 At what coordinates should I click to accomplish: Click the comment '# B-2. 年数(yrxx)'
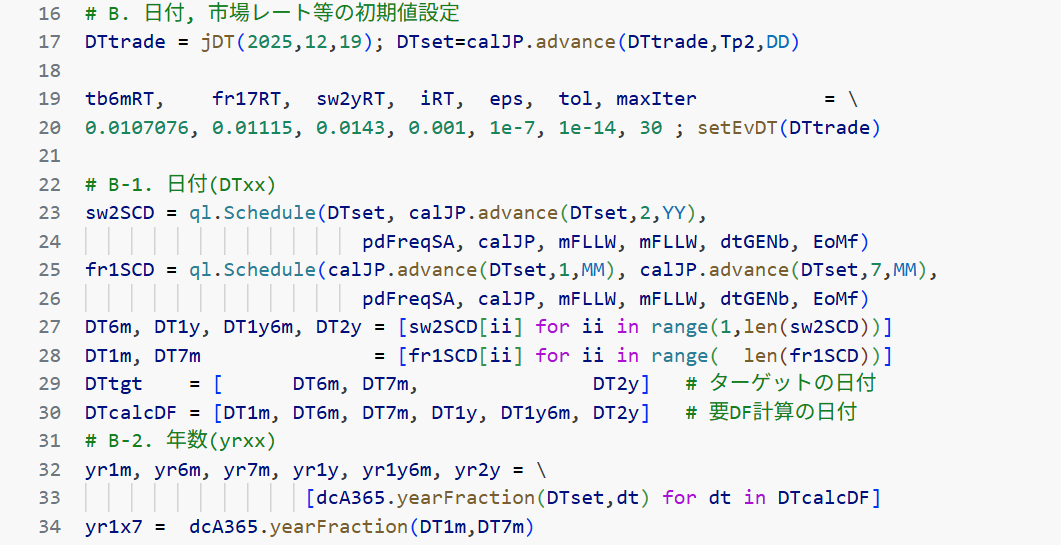click(181, 441)
